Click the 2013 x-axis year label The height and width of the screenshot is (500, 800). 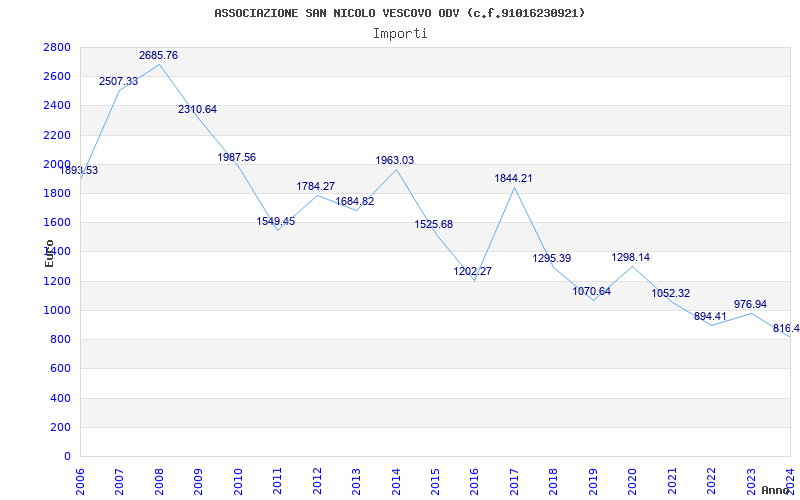point(356,482)
